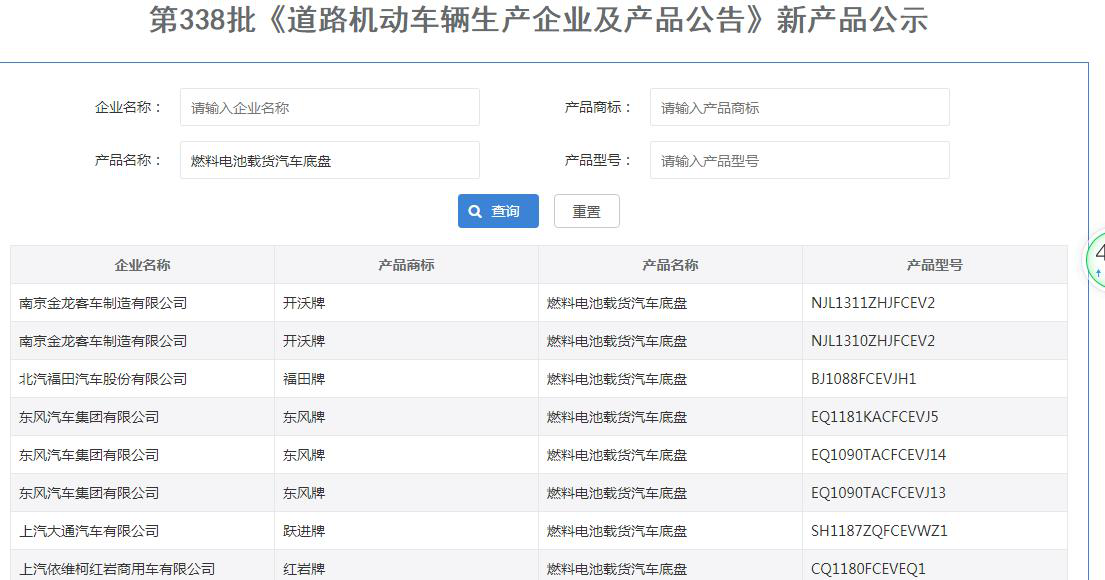Click the 产品型号 column header

934,265
